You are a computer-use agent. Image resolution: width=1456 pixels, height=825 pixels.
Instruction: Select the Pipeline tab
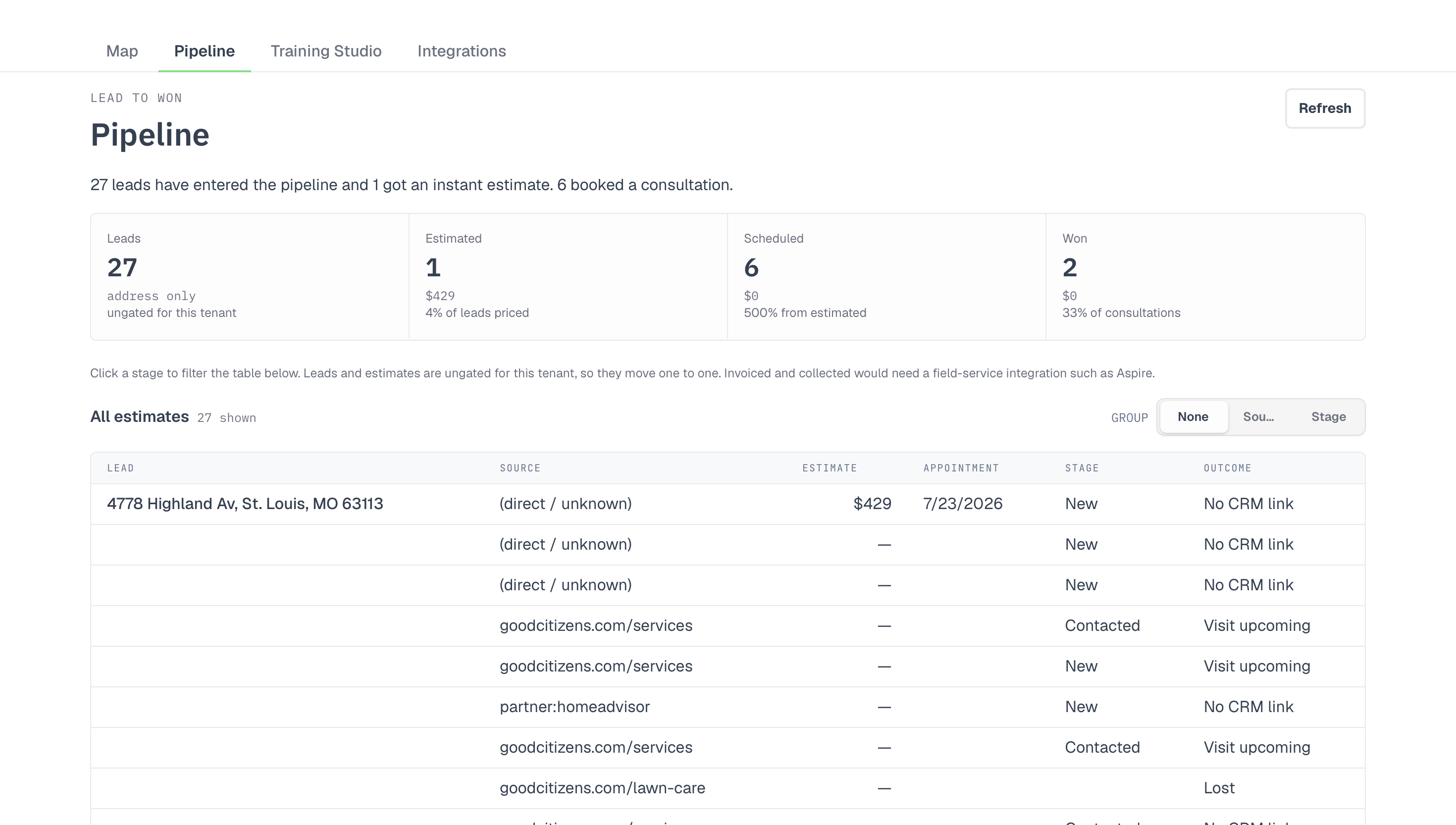205,51
